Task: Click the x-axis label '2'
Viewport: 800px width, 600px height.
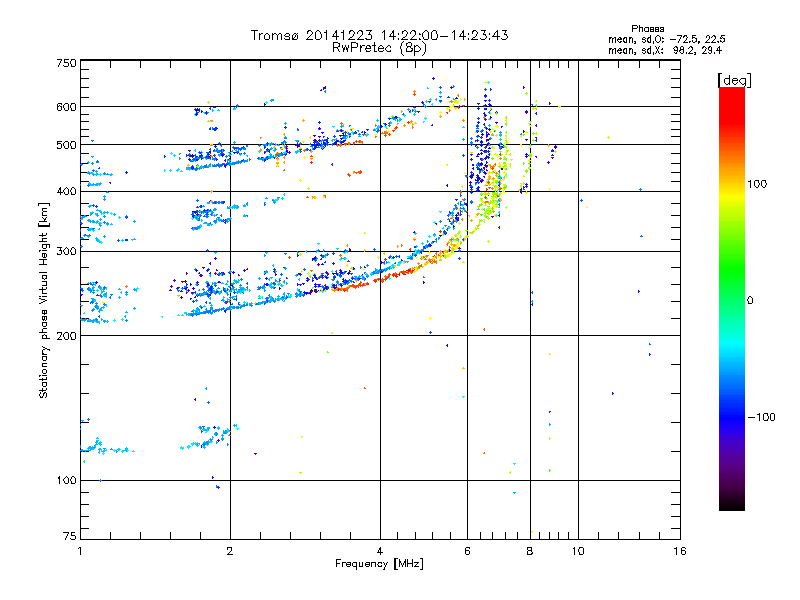Action: point(230,551)
